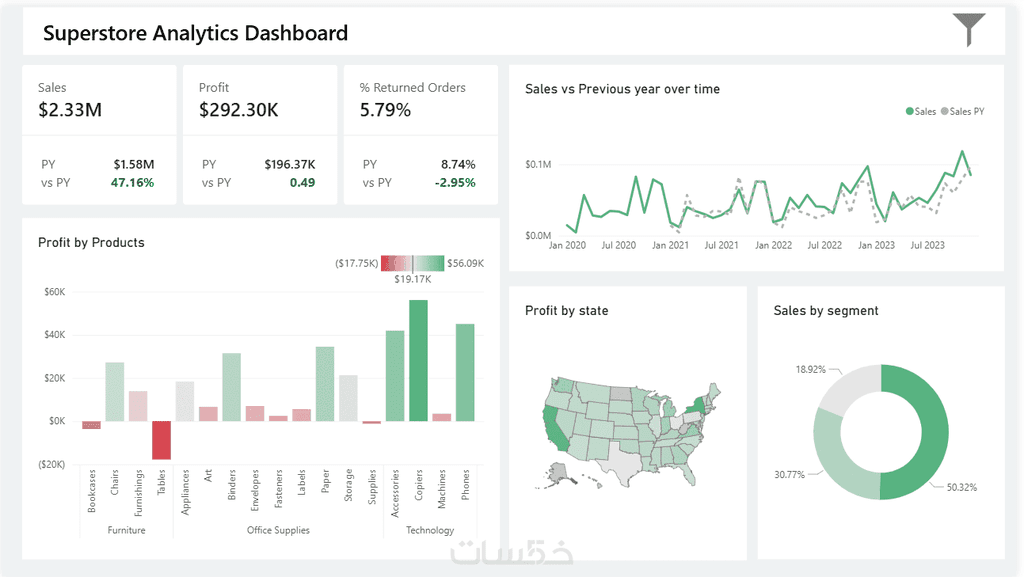
Task: Click the Accessories profit bar
Action: 395,375
